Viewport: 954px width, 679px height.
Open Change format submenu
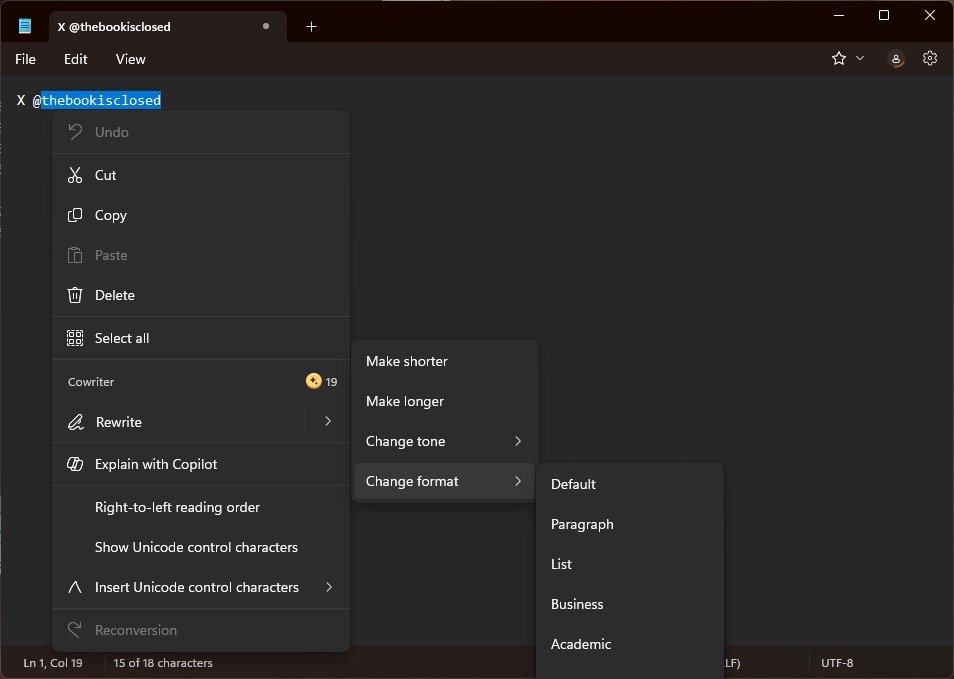(x=445, y=481)
